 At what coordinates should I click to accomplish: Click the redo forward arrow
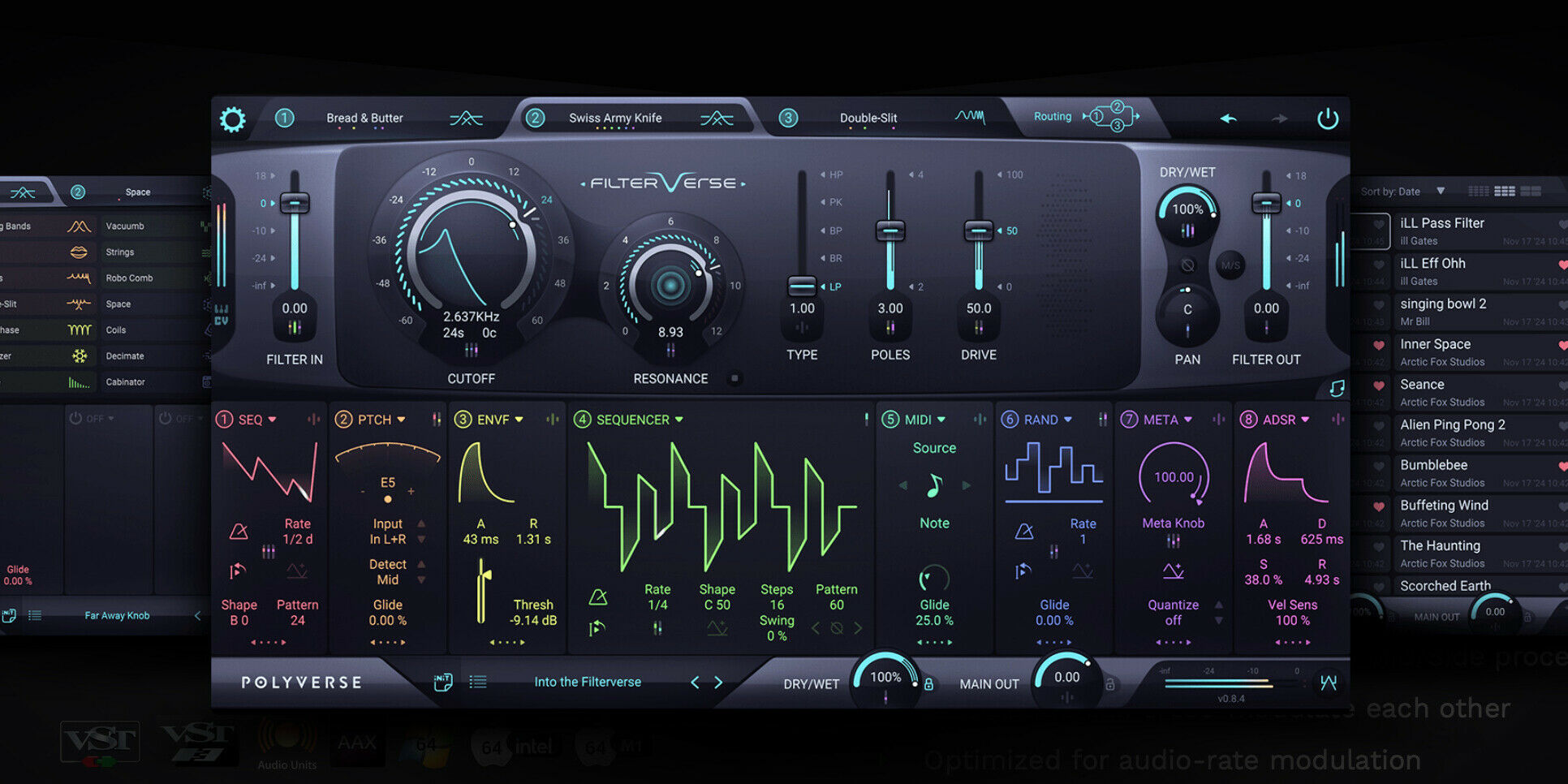pos(1280,118)
